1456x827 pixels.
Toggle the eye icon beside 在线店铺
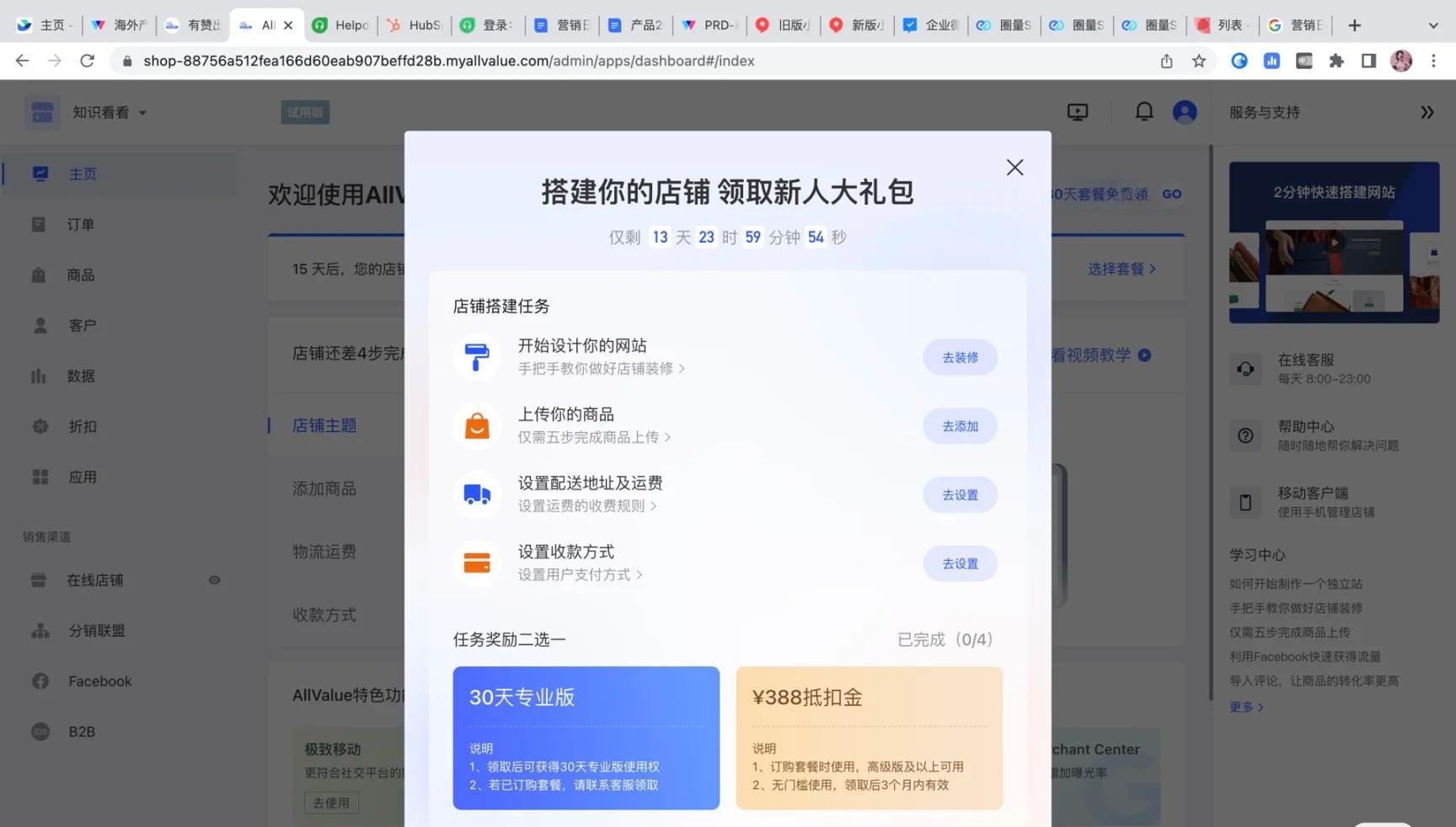214,580
